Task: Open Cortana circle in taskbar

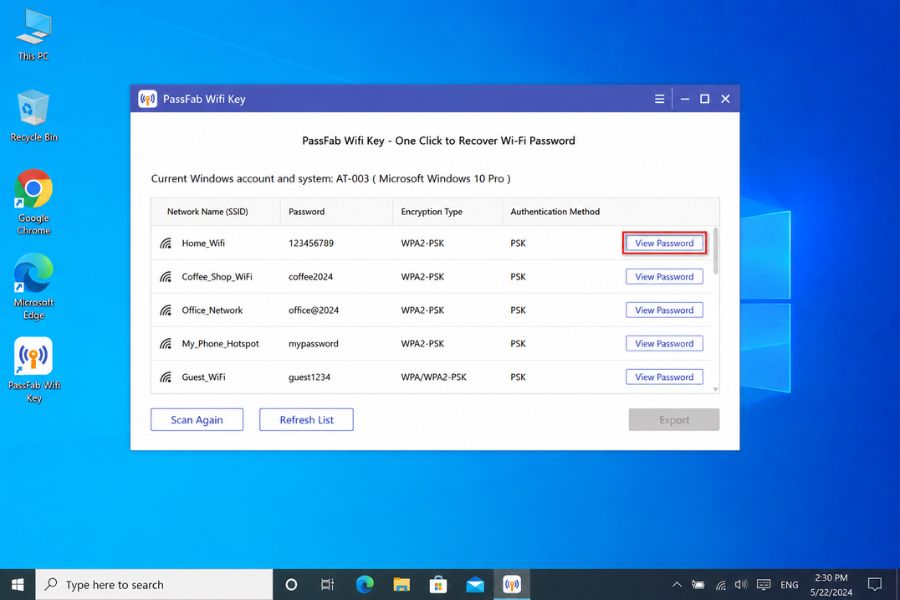Action: [x=291, y=584]
